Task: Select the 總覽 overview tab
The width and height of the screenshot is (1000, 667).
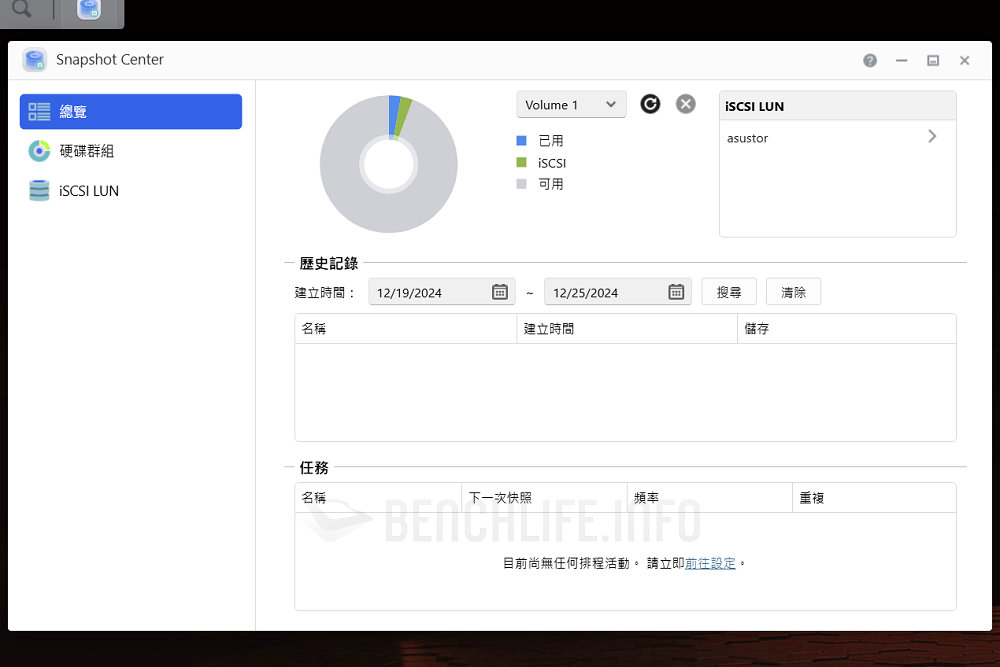Action: click(131, 112)
